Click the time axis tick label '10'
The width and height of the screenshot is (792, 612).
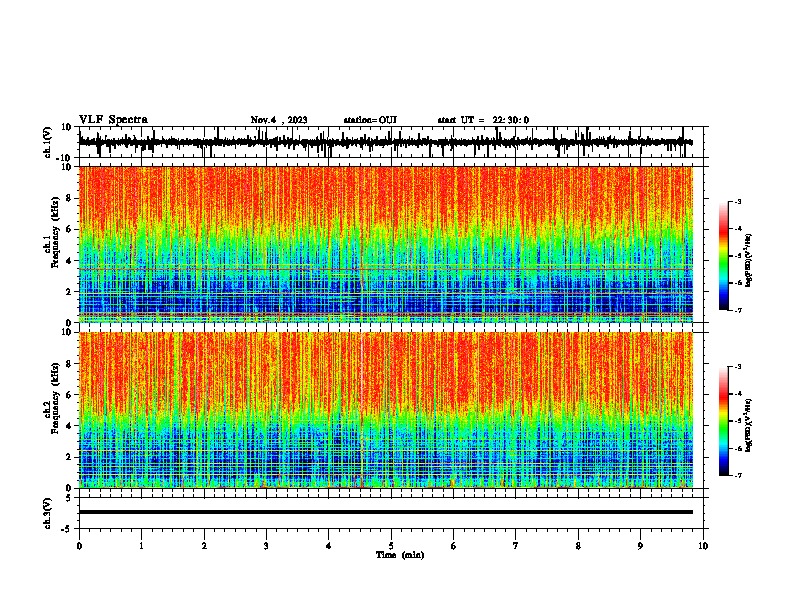(x=703, y=546)
